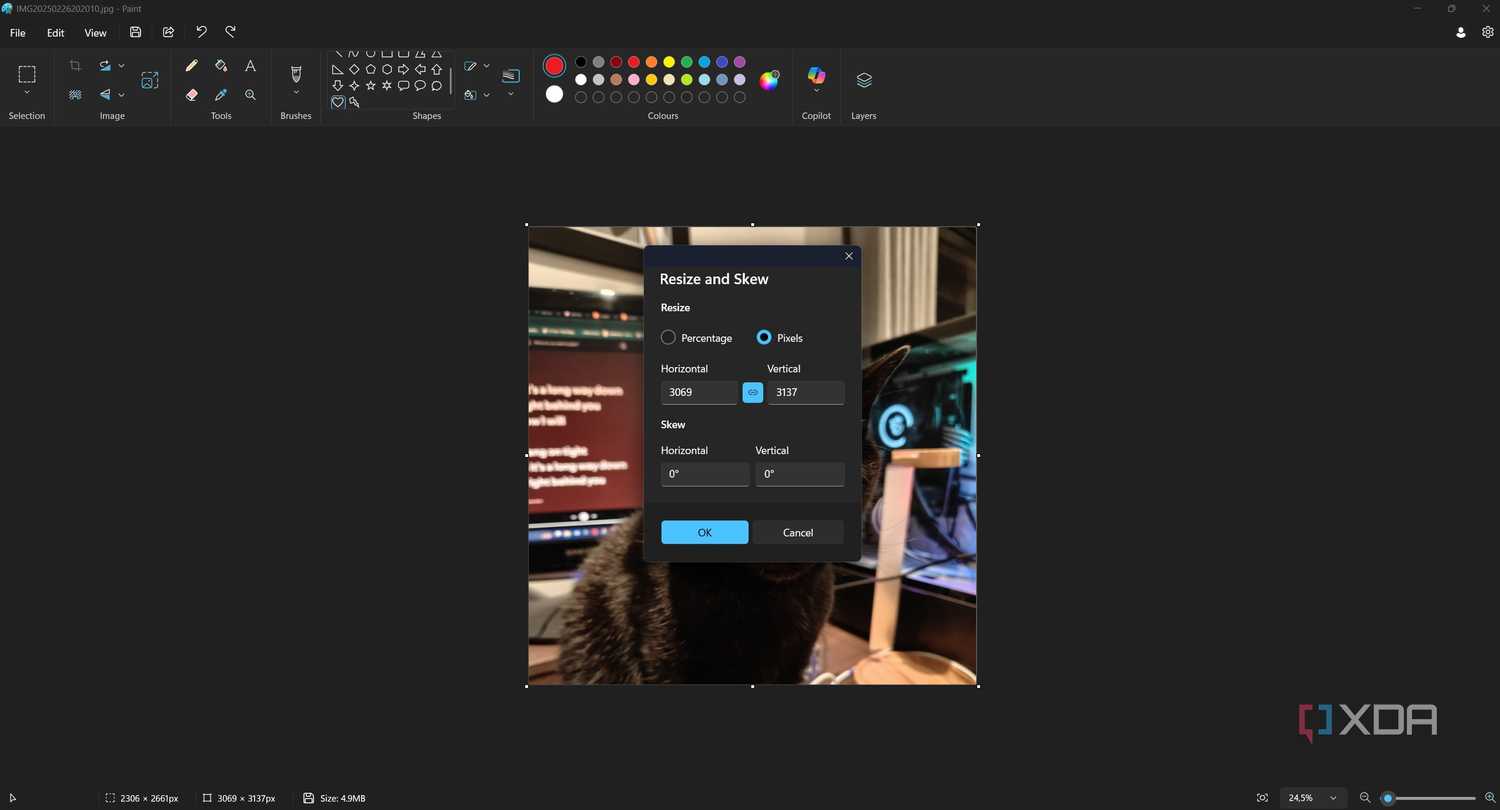Undo the last action

coord(201,33)
